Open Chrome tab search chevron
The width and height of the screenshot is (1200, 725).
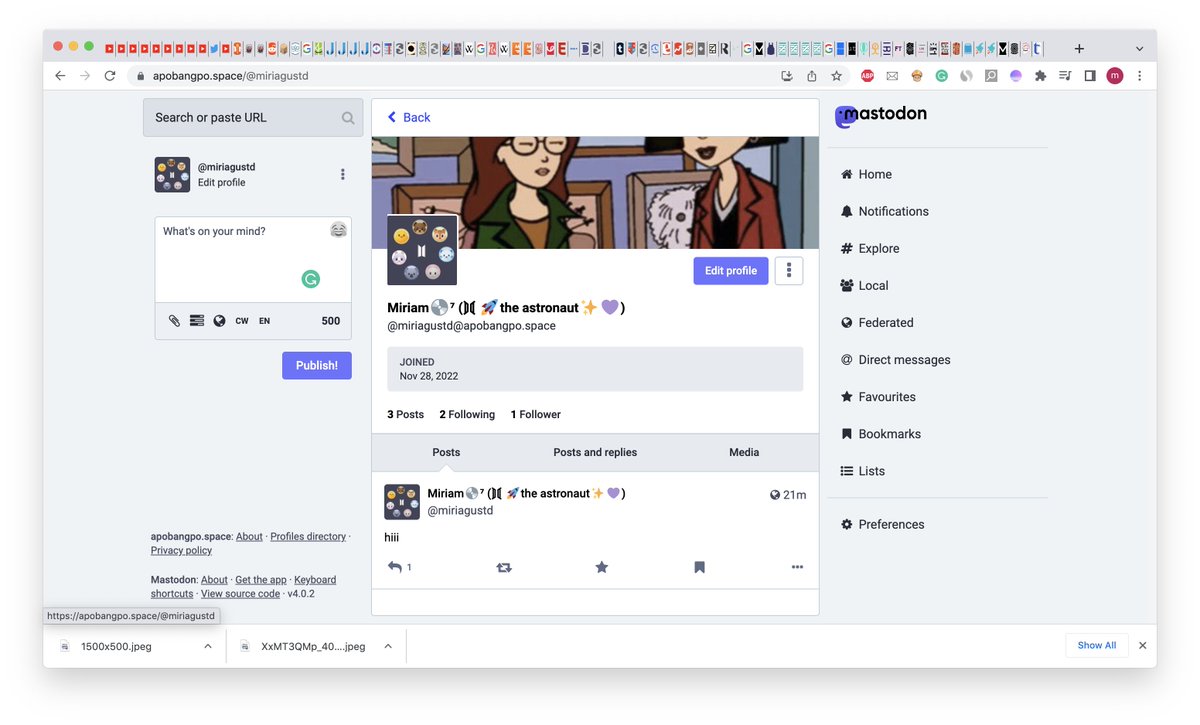[1139, 48]
